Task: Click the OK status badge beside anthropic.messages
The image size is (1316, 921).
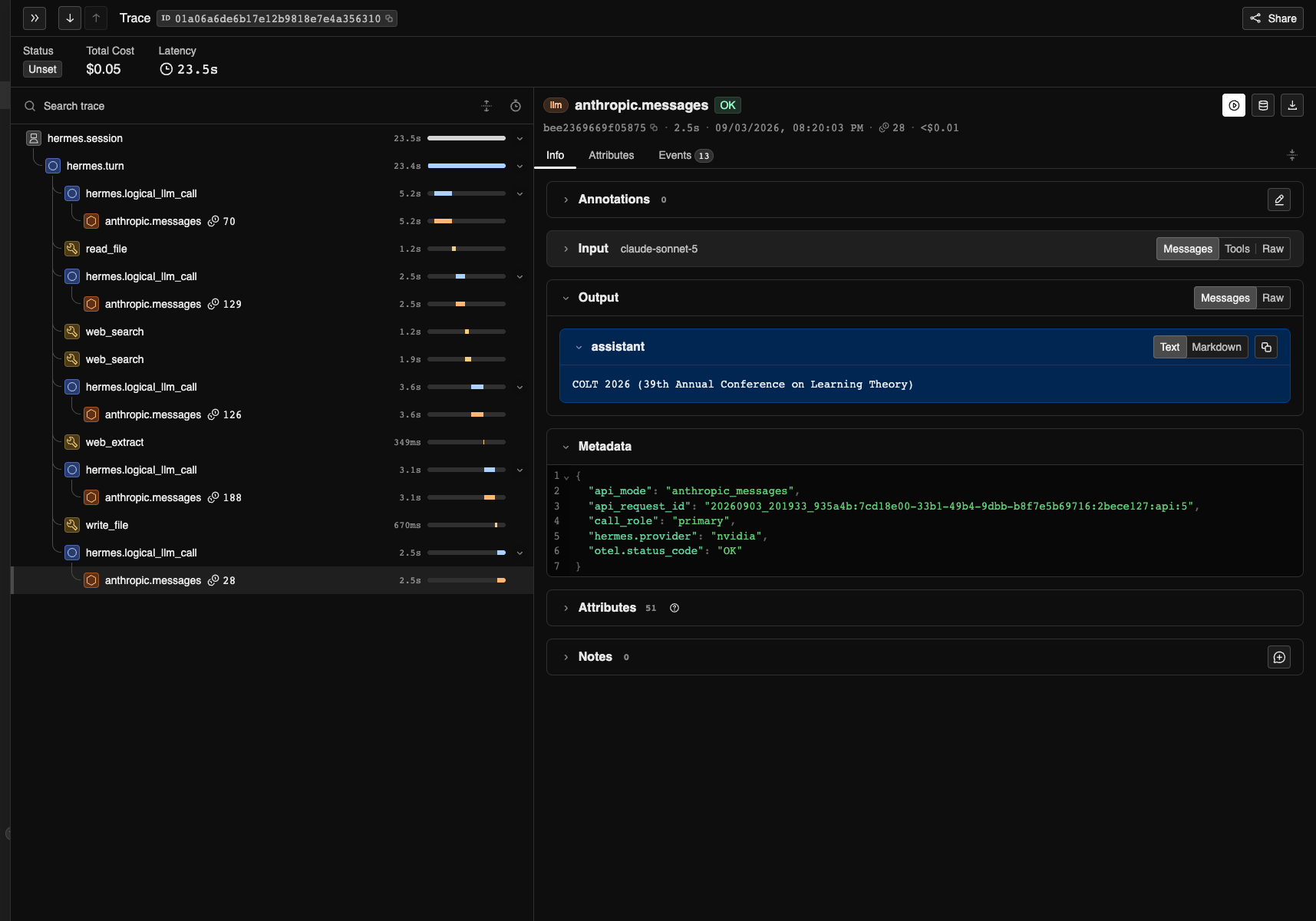Action: tap(727, 105)
